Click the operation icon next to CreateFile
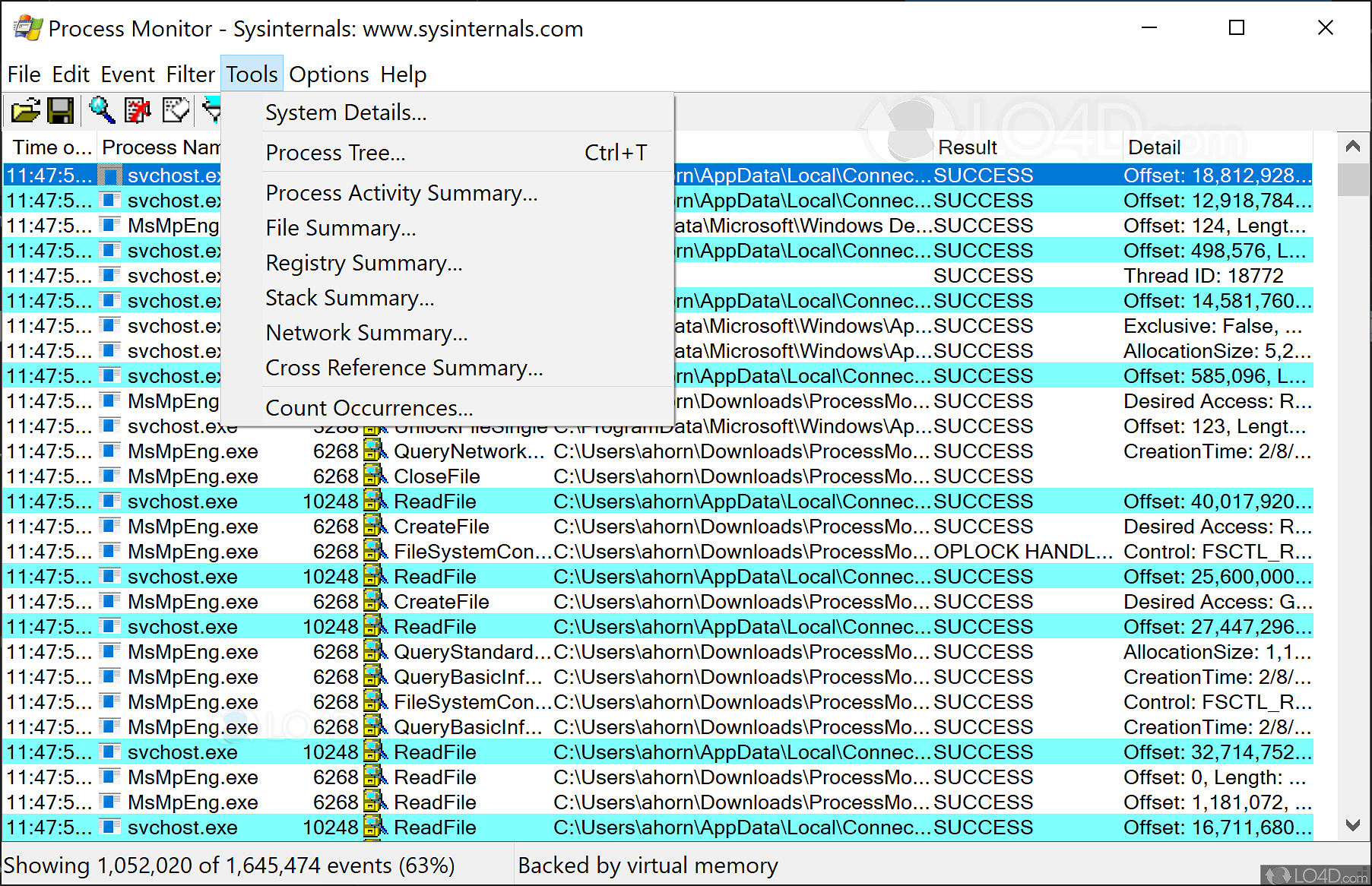This screenshot has width=1372, height=886. (374, 526)
